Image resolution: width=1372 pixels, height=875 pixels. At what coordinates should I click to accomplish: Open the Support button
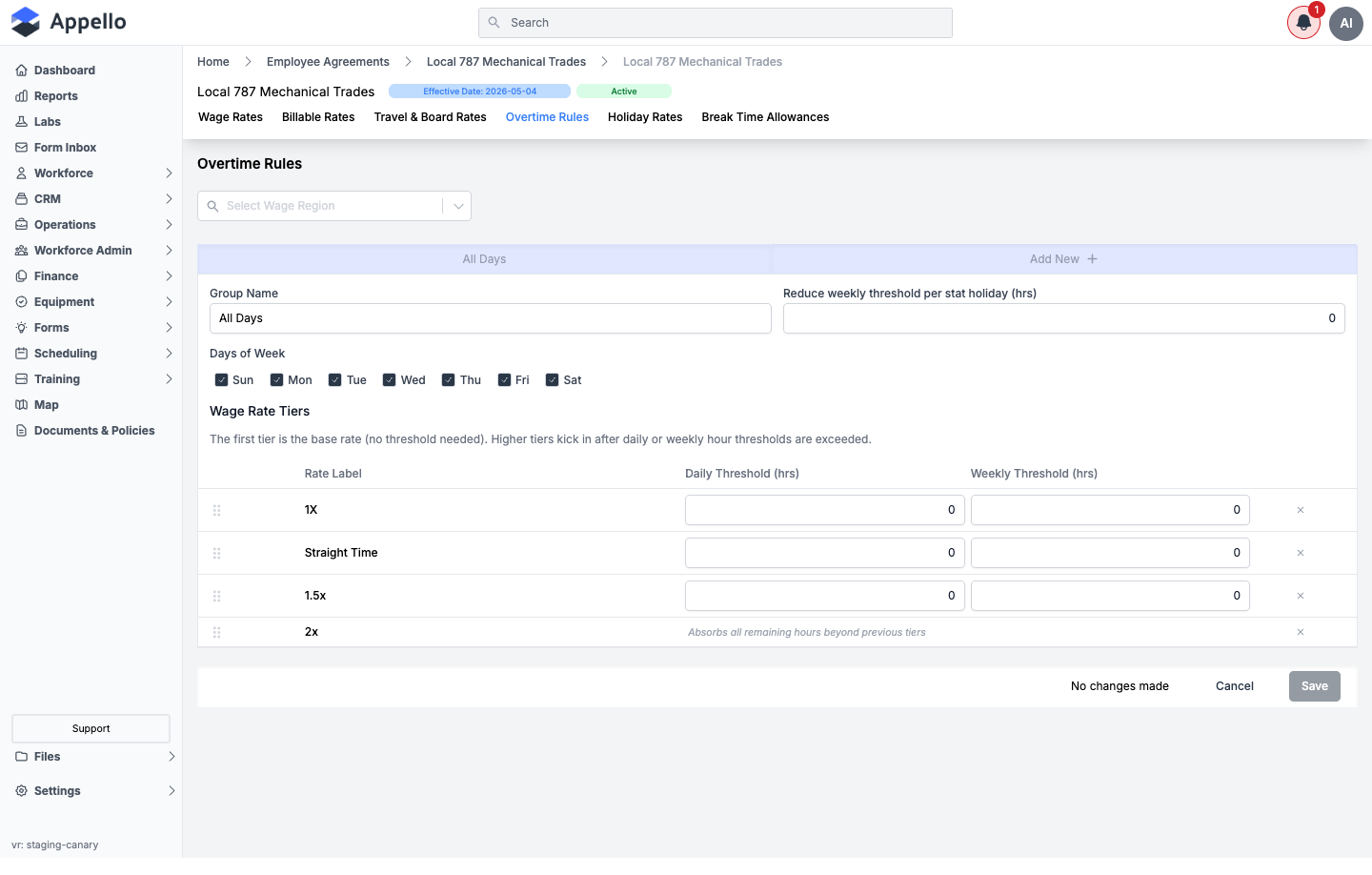point(91,728)
